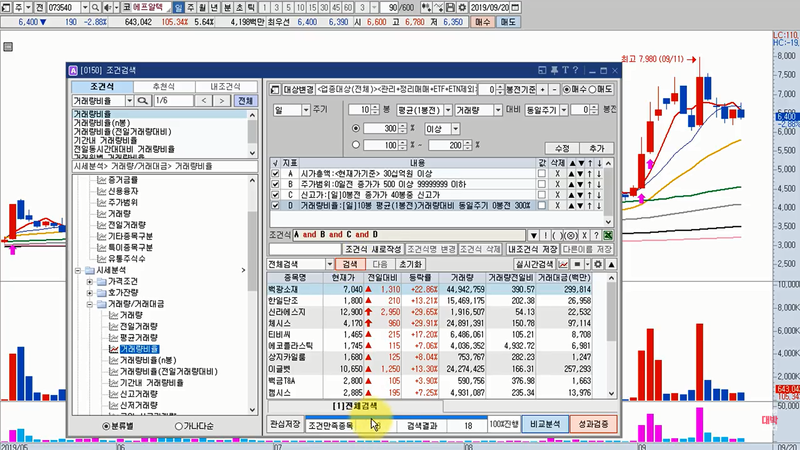Click the ? help icon by formula
The width and height of the screenshot is (800, 450).
(595, 235)
